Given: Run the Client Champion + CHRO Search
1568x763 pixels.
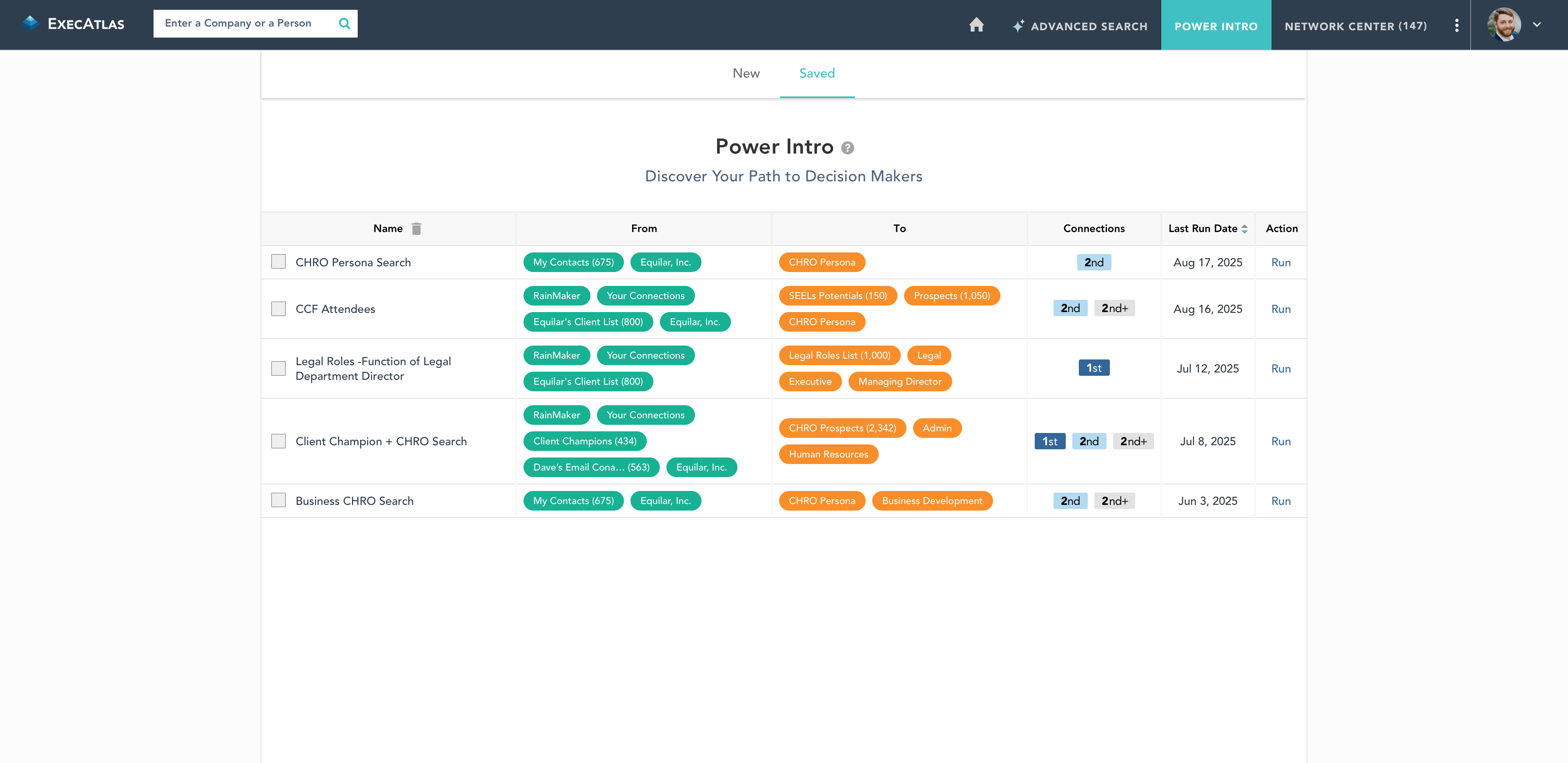Looking at the screenshot, I should pos(1281,442).
